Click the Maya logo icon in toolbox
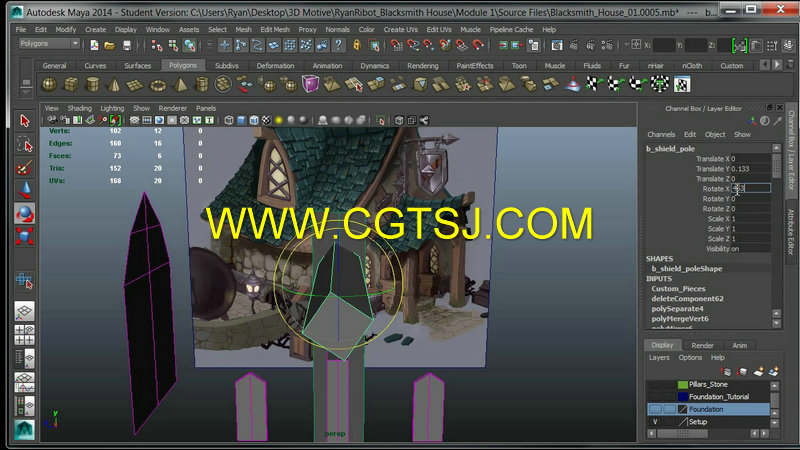This screenshot has height=450, width=800. click(24, 430)
